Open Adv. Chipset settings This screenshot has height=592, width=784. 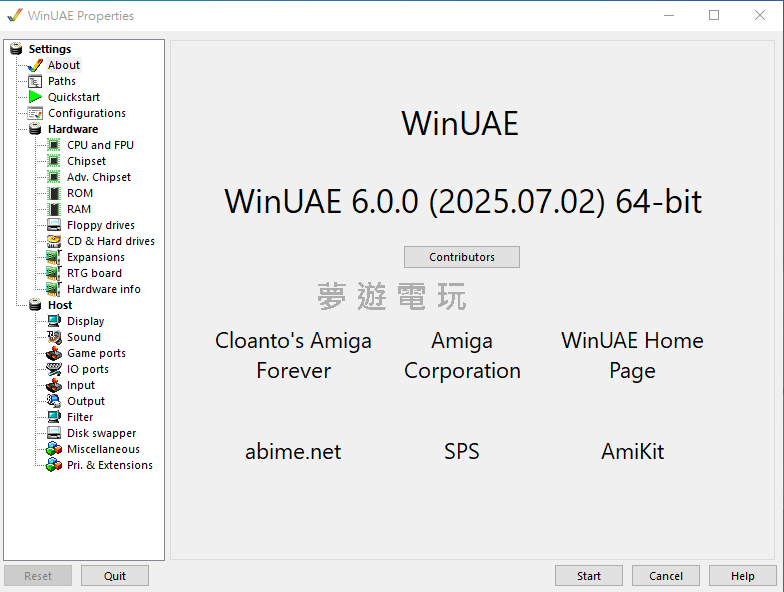(x=99, y=178)
